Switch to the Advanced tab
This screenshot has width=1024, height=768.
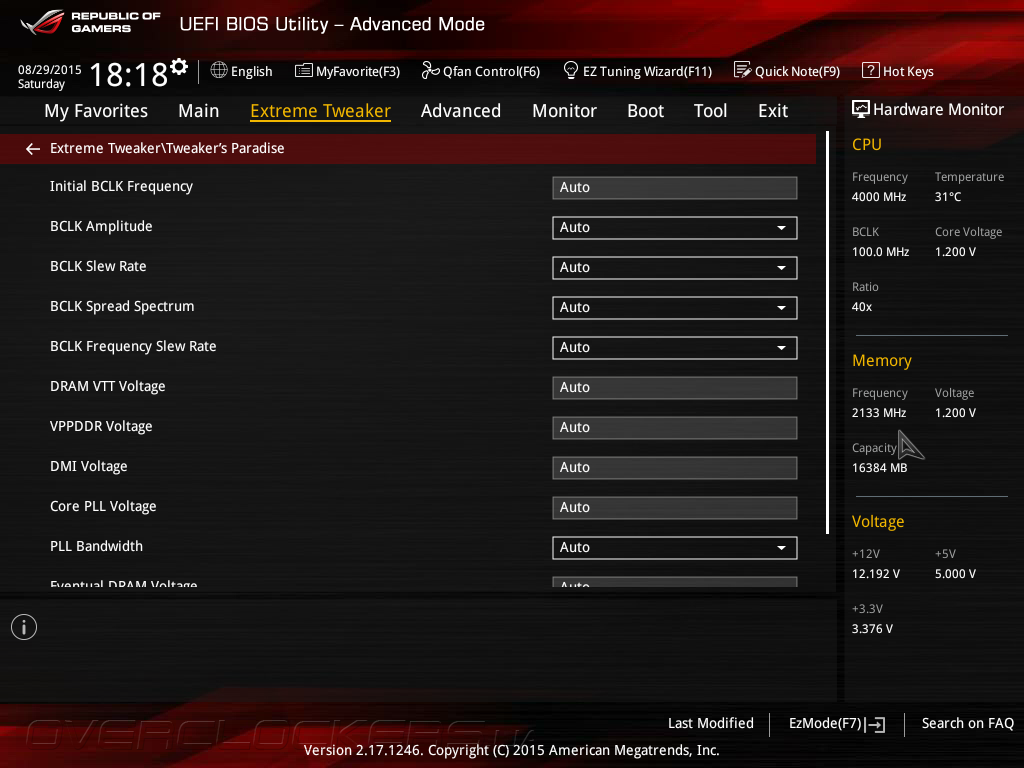pyautogui.click(x=460, y=111)
